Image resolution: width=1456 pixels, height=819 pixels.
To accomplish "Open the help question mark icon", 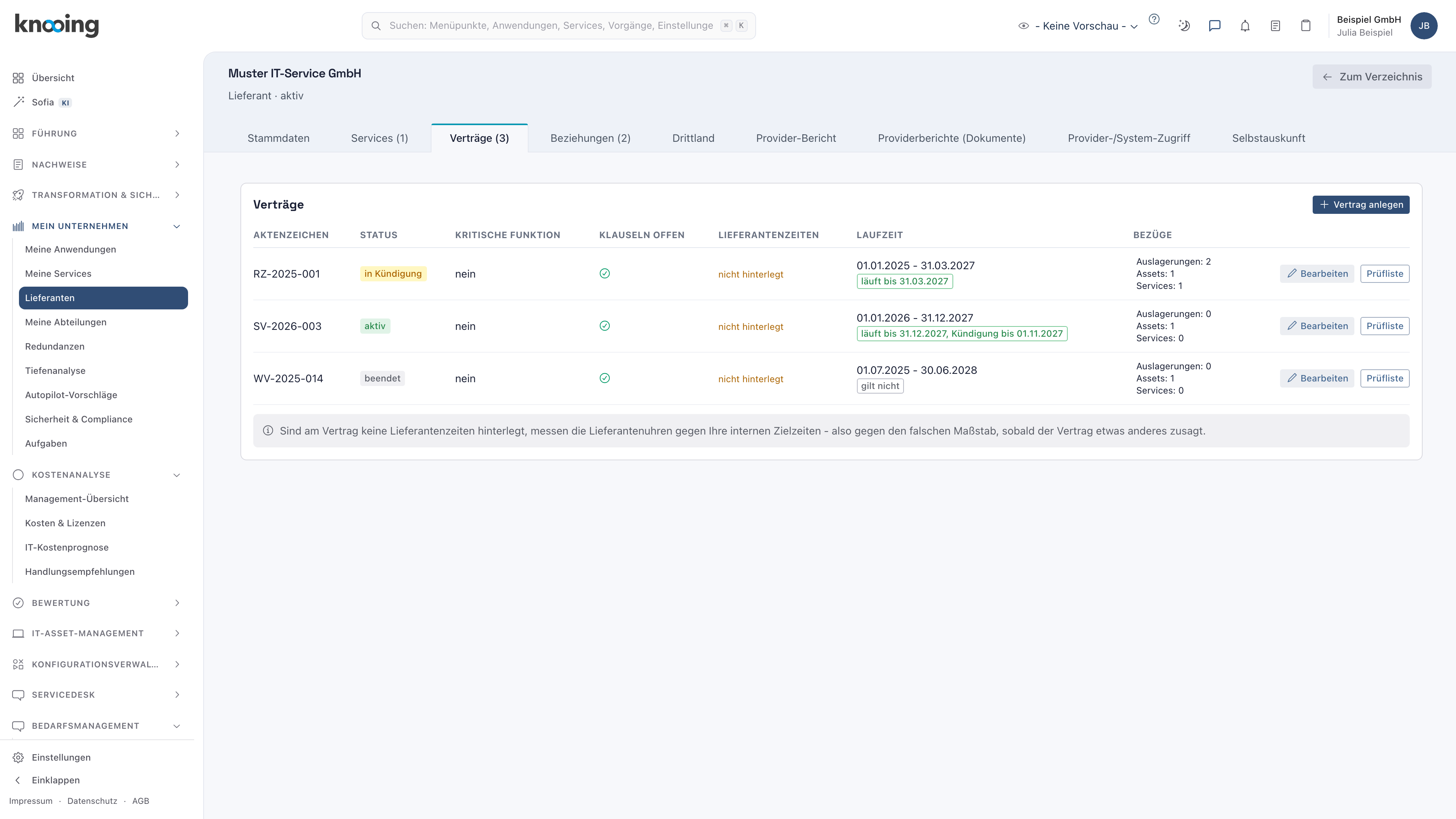I will coord(1154,19).
